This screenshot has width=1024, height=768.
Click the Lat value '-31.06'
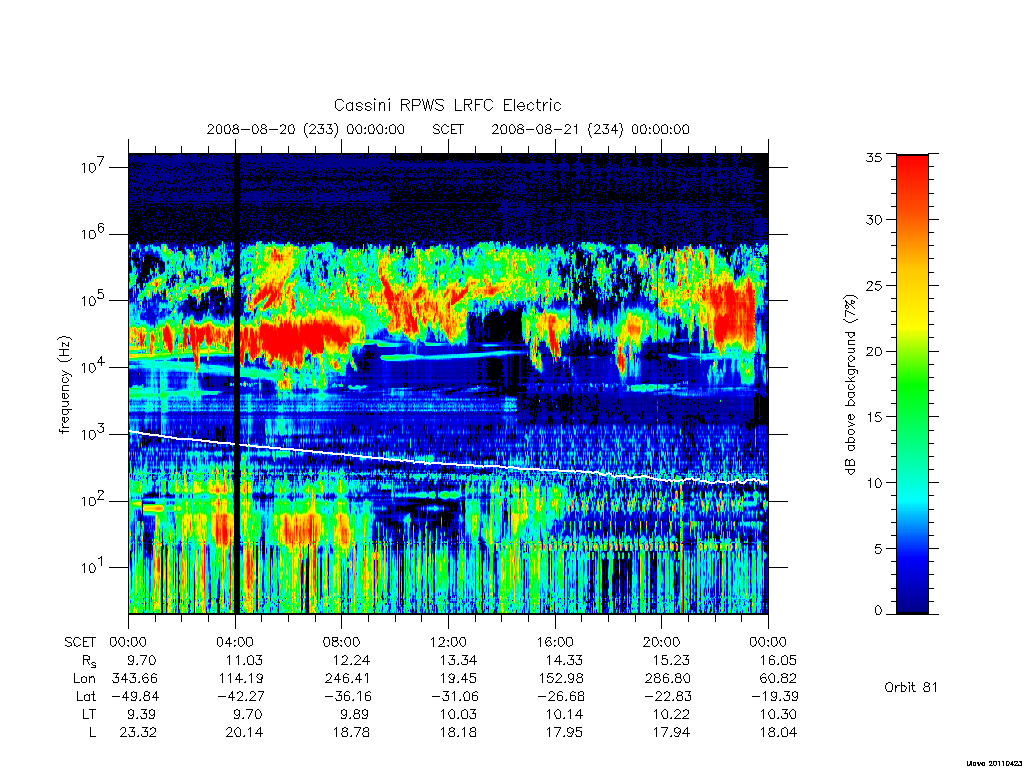(455, 697)
